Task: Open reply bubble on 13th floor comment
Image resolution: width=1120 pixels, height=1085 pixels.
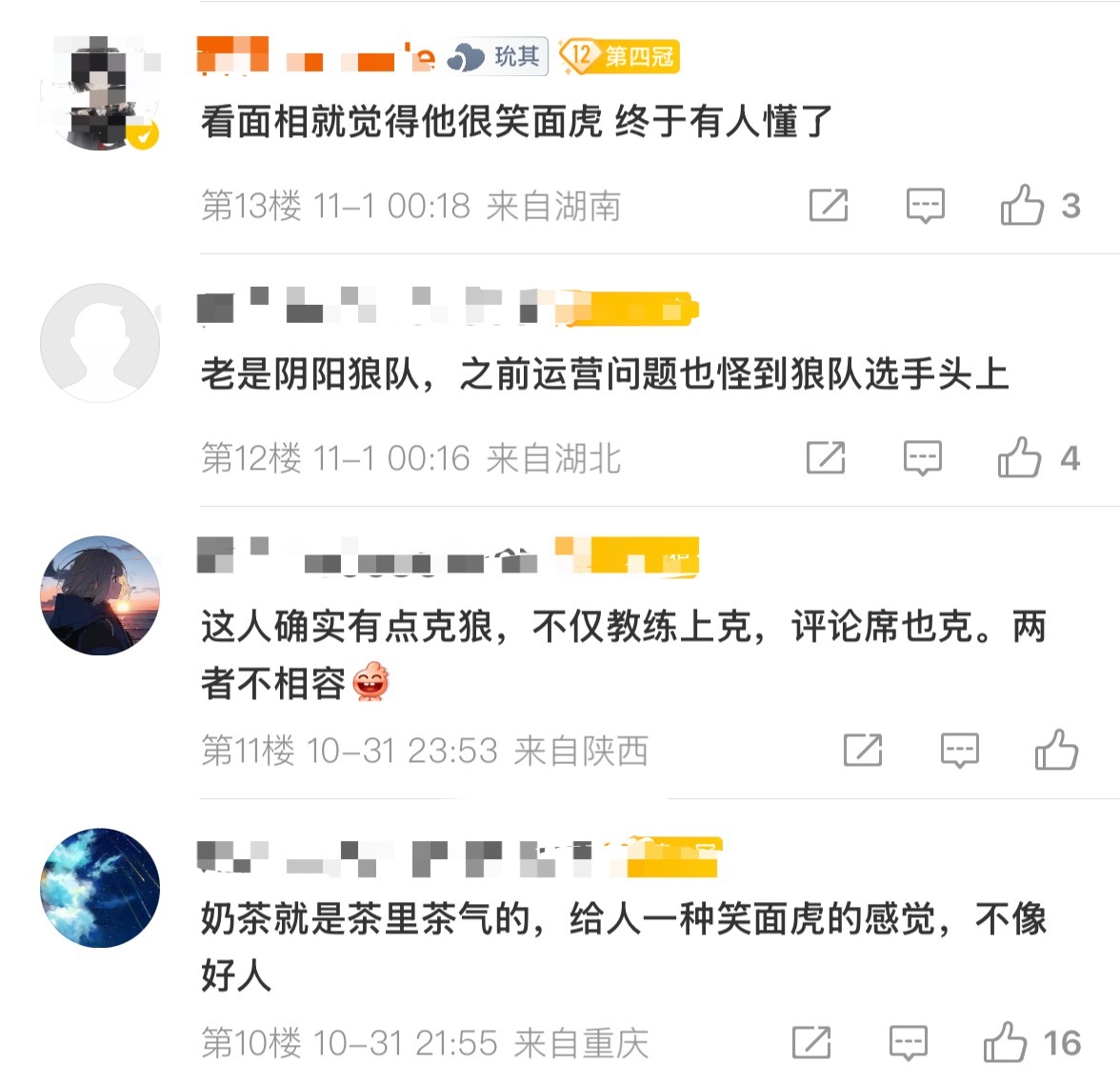Action: [x=925, y=206]
